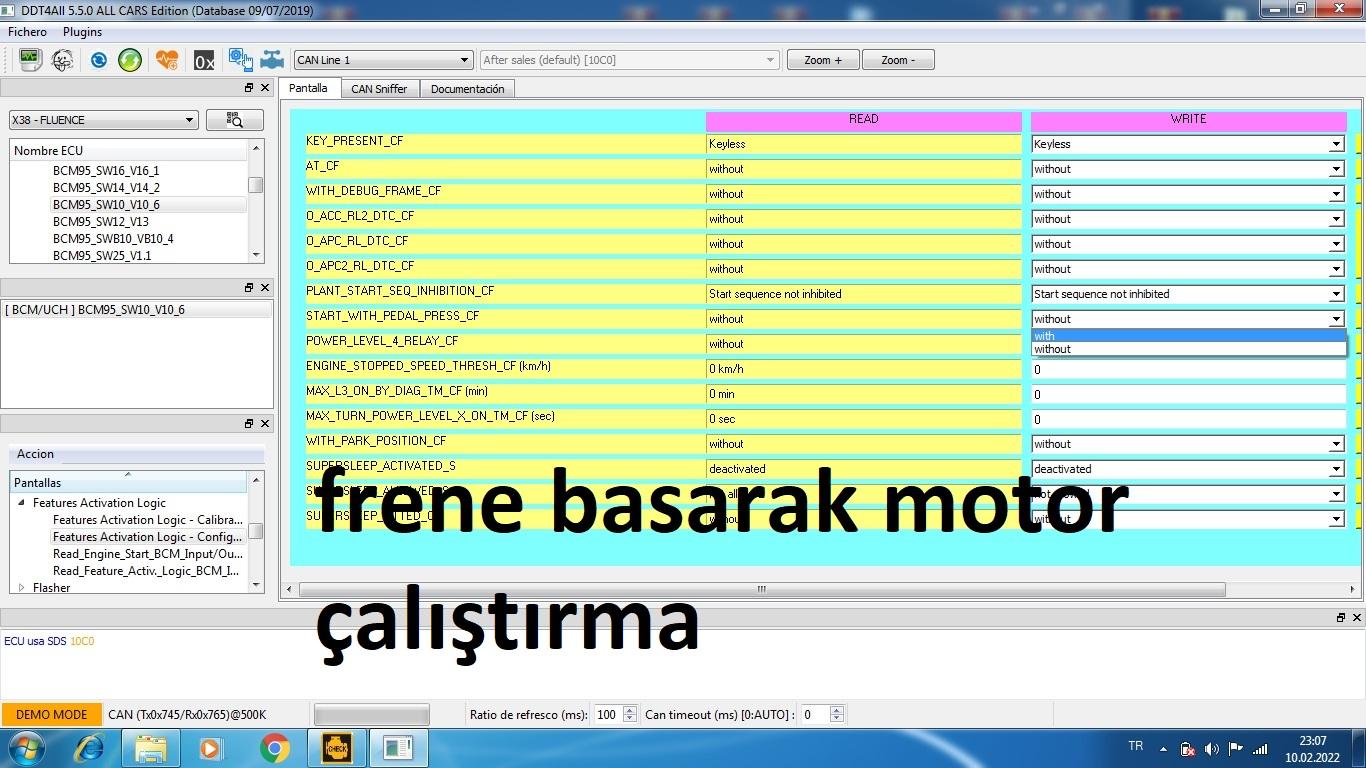Viewport: 1366px width, 768px height.
Task: Open the CAN Line 1 dropdown
Action: coord(382,60)
